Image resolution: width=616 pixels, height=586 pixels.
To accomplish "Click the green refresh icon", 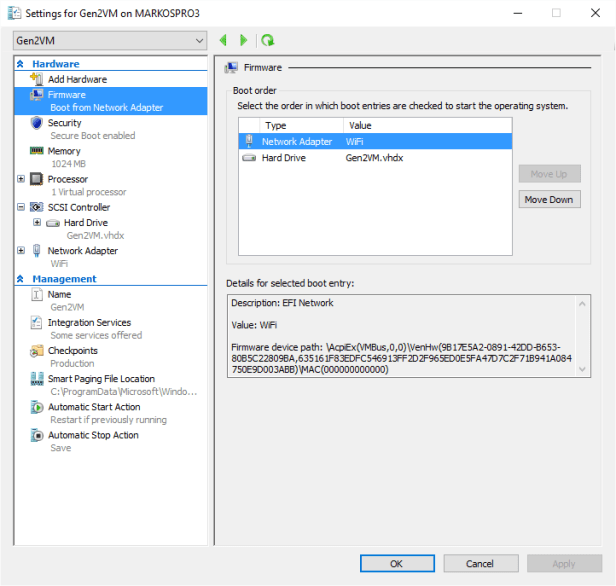I will point(267,40).
